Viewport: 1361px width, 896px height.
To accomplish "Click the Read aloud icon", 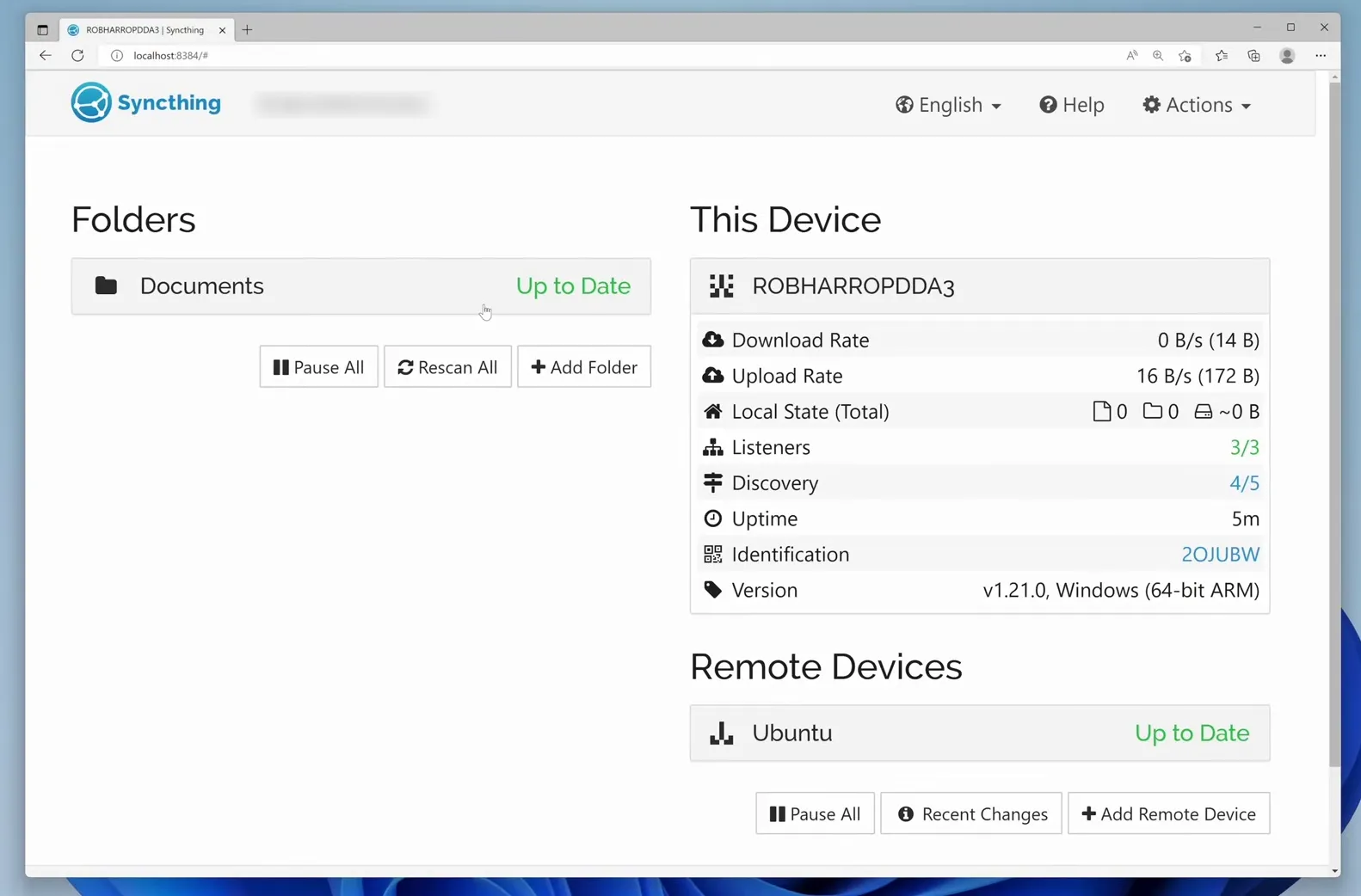I will [1131, 55].
